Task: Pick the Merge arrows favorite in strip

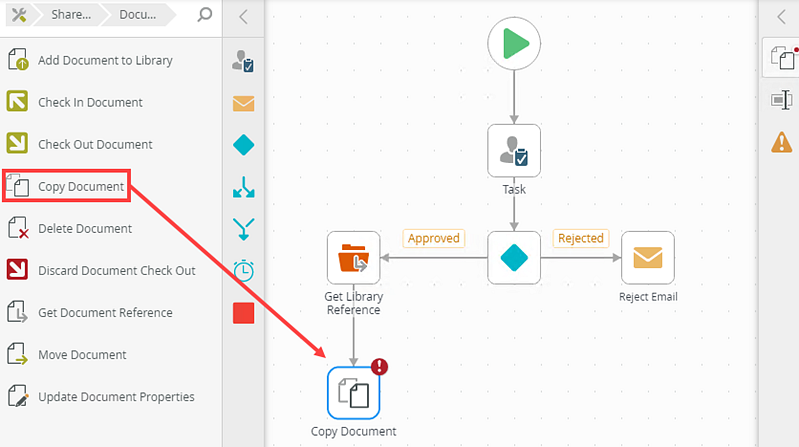Action: coord(244,229)
